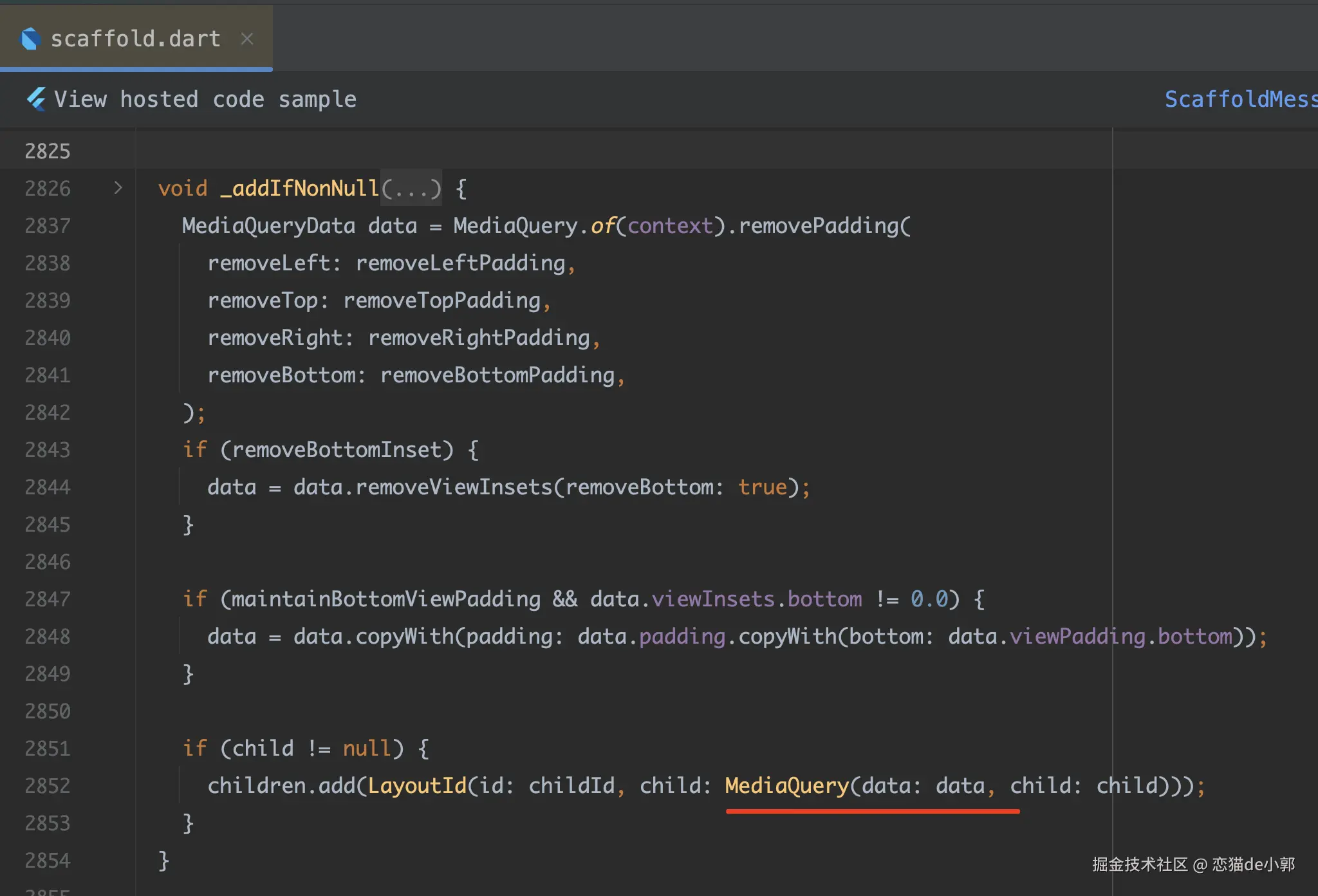Viewport: 1318px width, 896px height.
Task: Place cursor on maintainBottomViewPadding identifier
Action: pos(385,599)
